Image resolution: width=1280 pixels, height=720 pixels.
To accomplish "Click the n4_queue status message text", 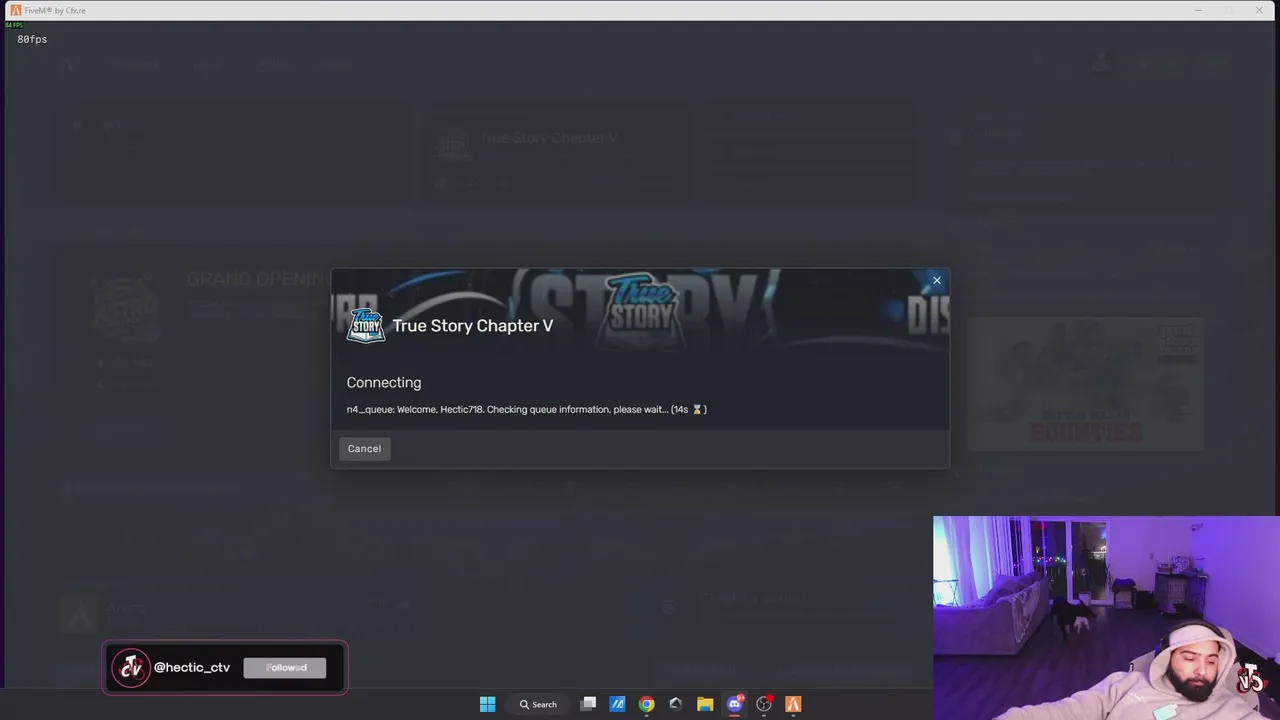I will 526,409.
